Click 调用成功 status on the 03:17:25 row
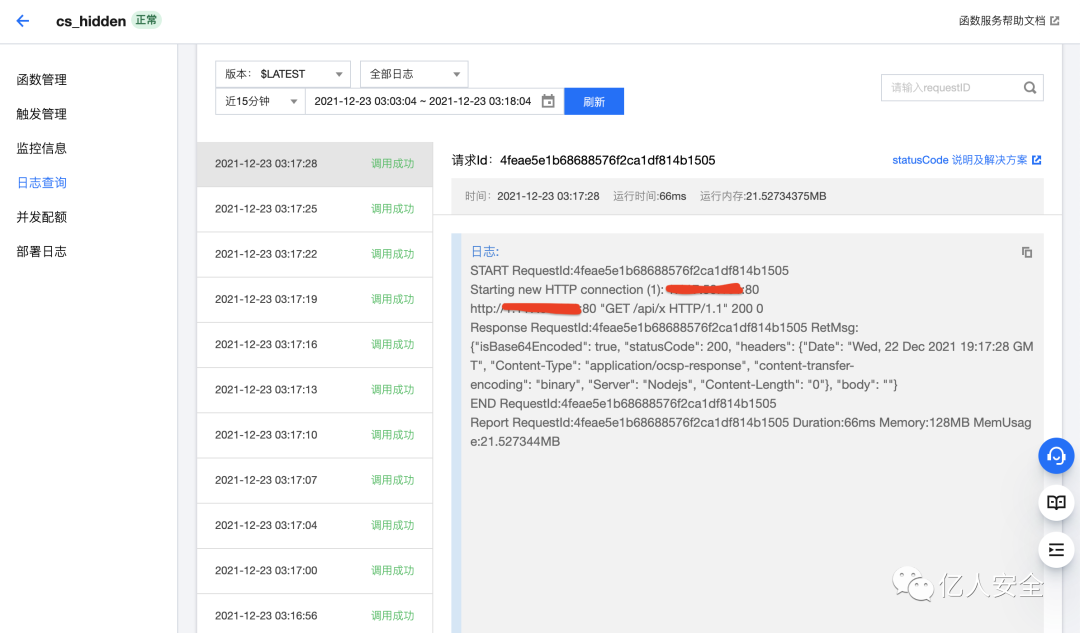 pos(393,209)
